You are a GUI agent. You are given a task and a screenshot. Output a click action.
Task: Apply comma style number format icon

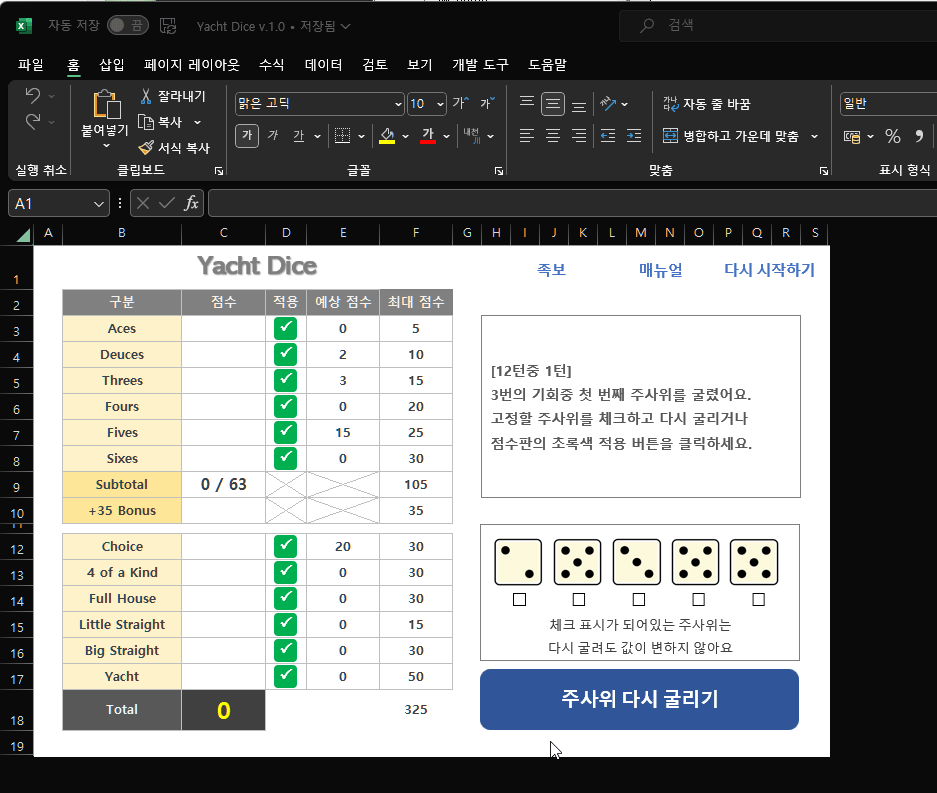click(920, 135)
